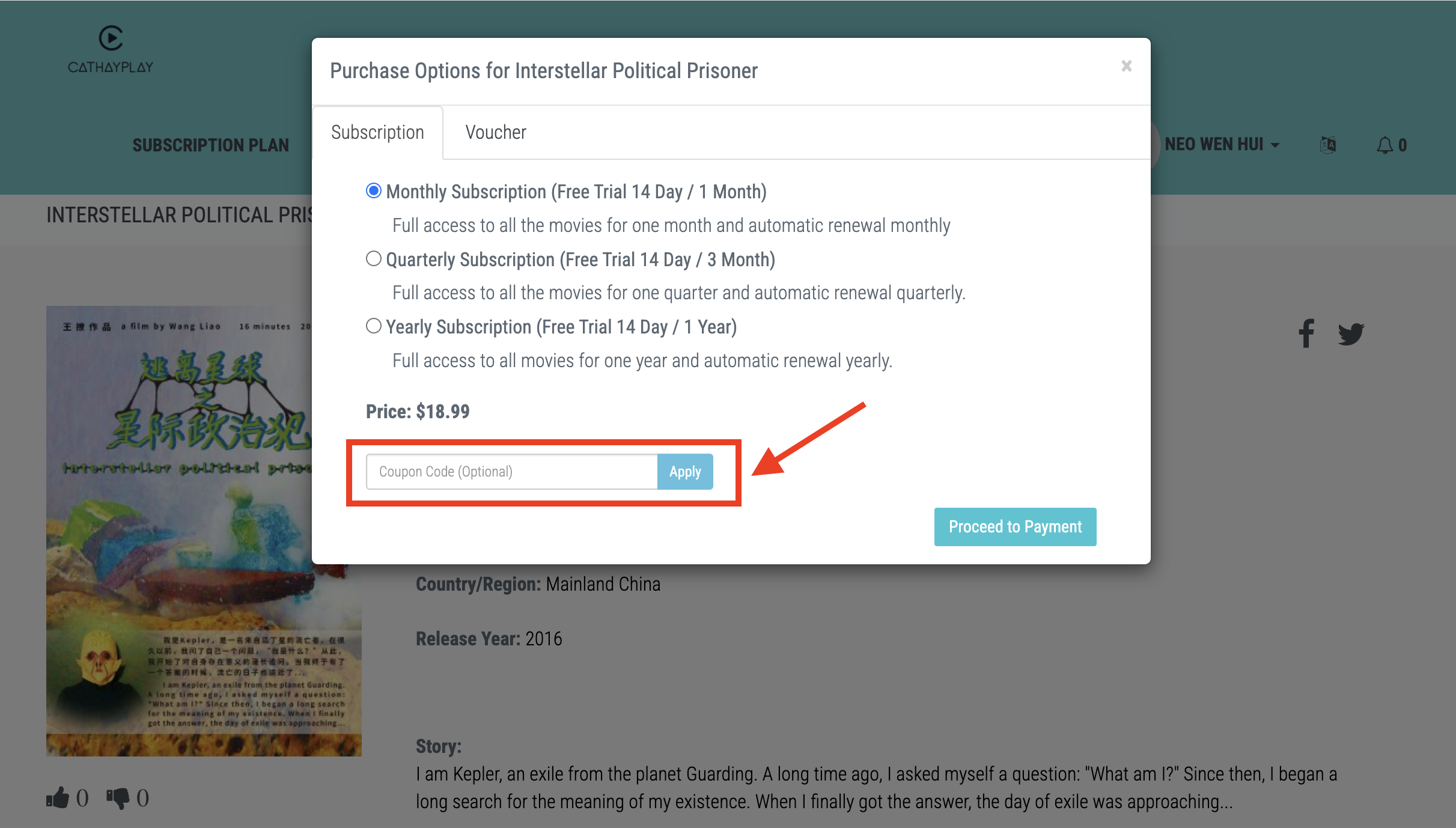Share the movie on Twitter
This screenshot has width=1456, height=828.
(1352, 334)
